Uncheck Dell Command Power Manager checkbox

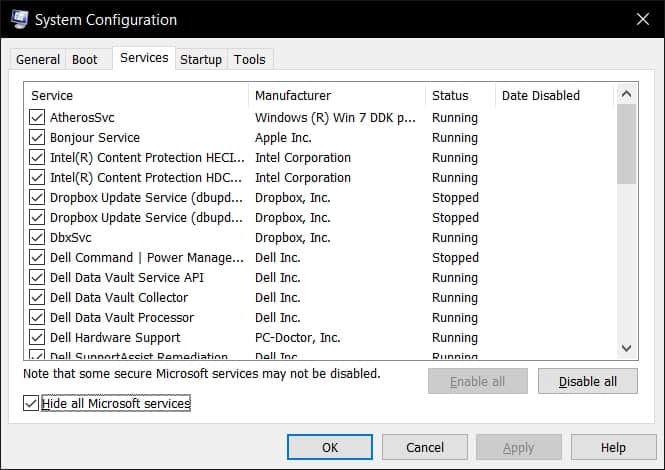click(x=37, y=257)
